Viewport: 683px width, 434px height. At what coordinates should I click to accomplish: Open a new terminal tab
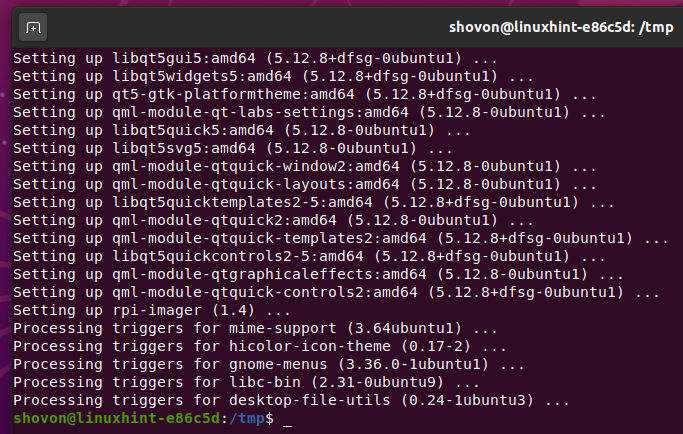pyautogui.click(x=33, y=26)
